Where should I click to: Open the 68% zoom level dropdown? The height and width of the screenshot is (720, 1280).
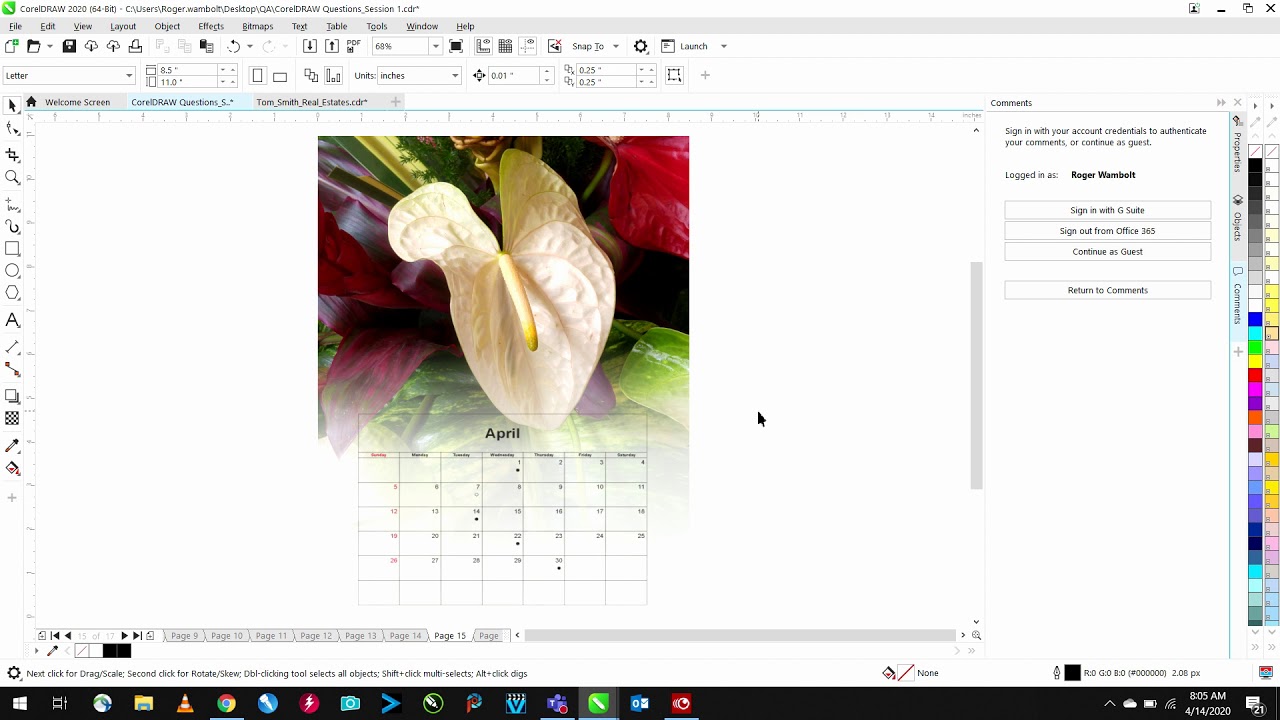435,46
